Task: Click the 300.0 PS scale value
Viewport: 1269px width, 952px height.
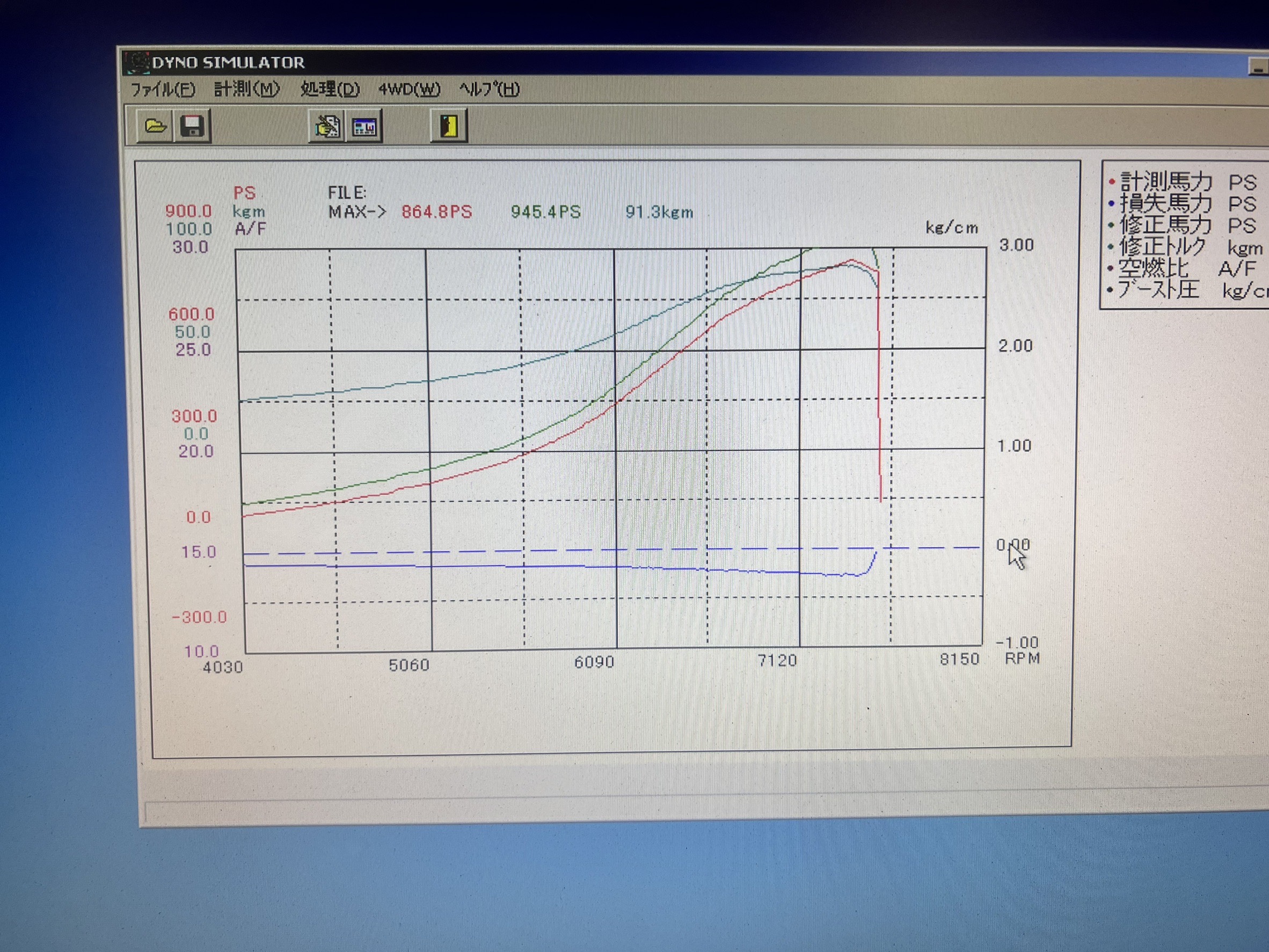Action: pos(194,416)
